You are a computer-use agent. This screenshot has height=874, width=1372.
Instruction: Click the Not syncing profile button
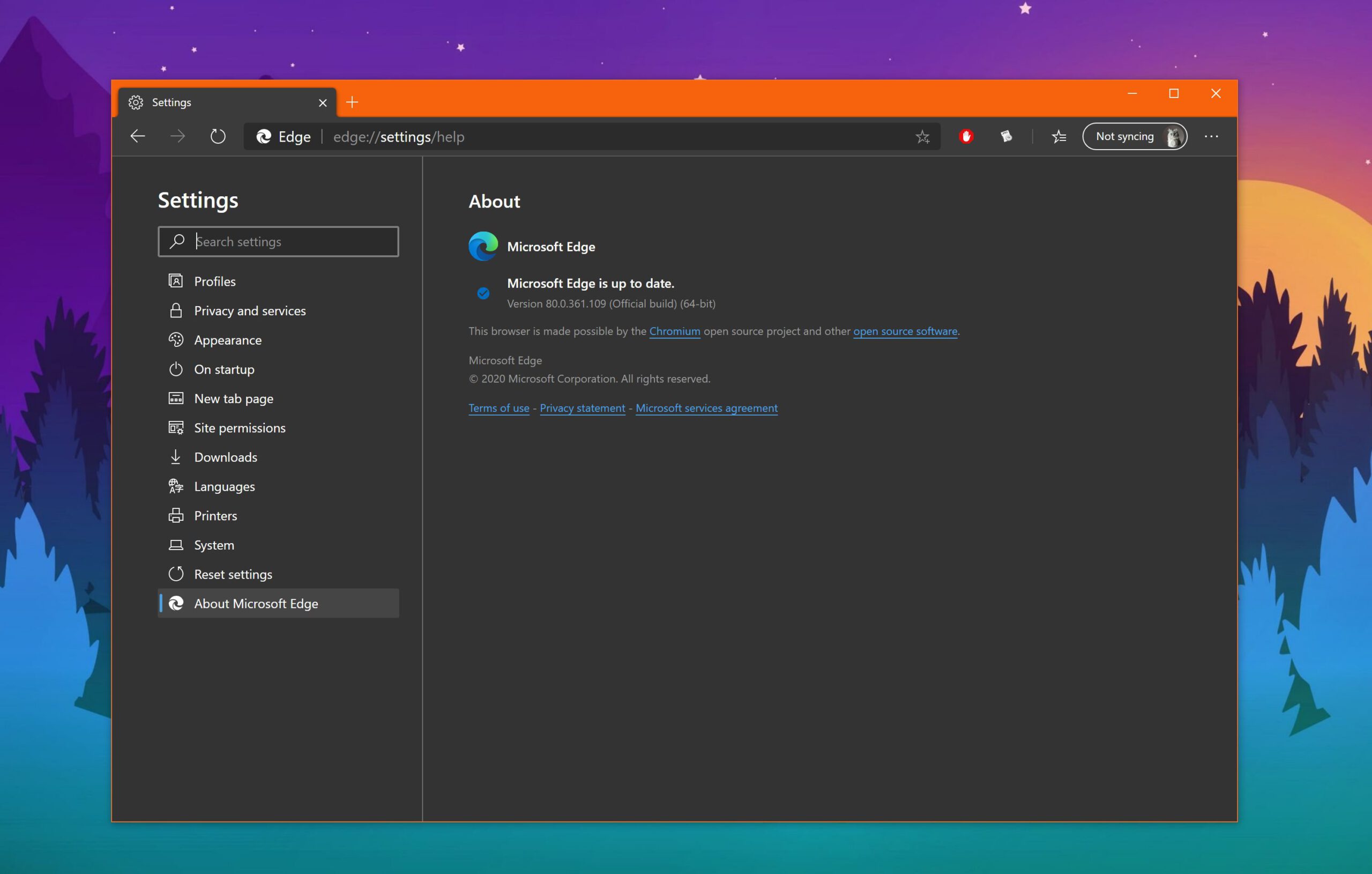(x=1135, y=137)
